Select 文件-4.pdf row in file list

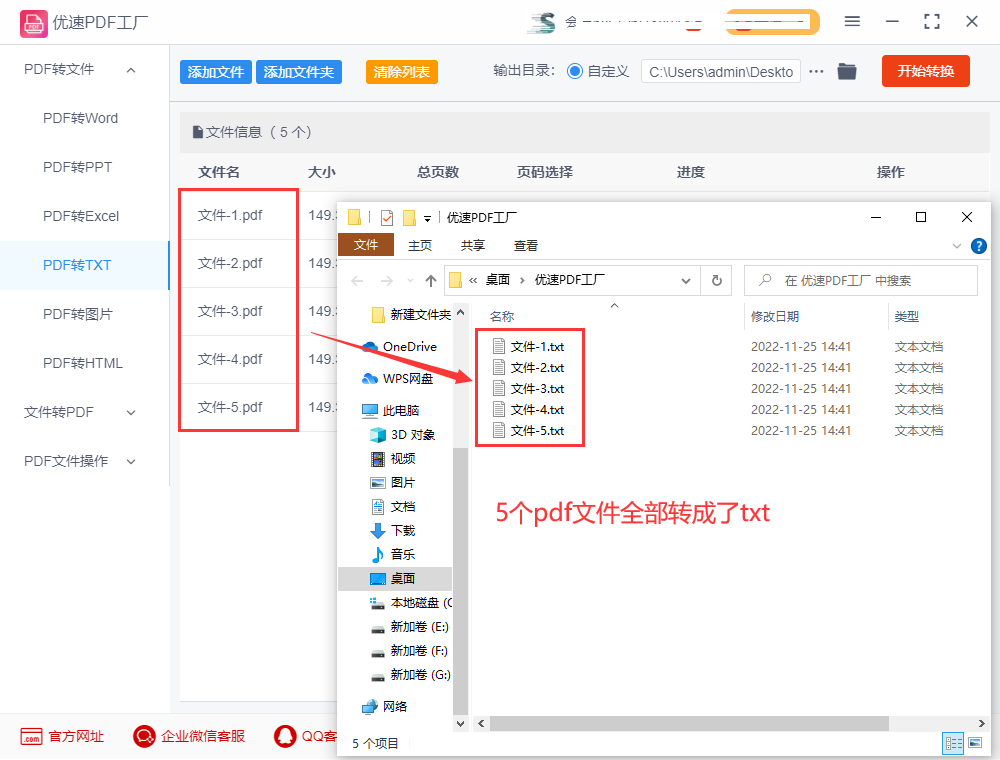coord(230,359)
